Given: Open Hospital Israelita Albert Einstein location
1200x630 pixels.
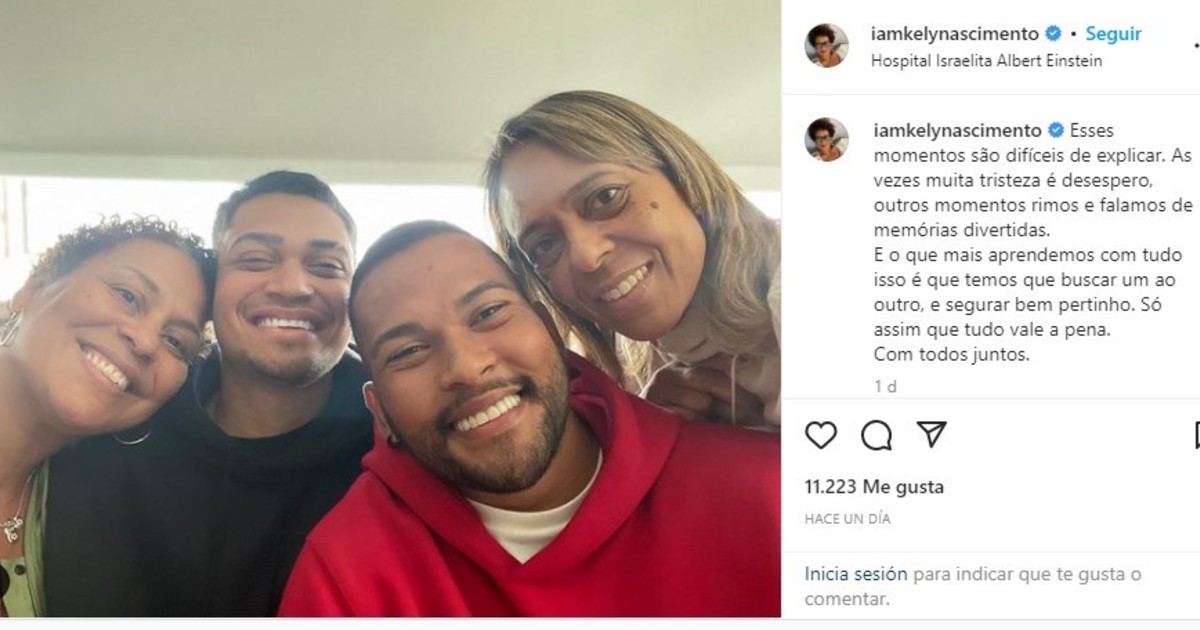Looking at the screenshot, I should pyautogui.click(x=987, y=61).
